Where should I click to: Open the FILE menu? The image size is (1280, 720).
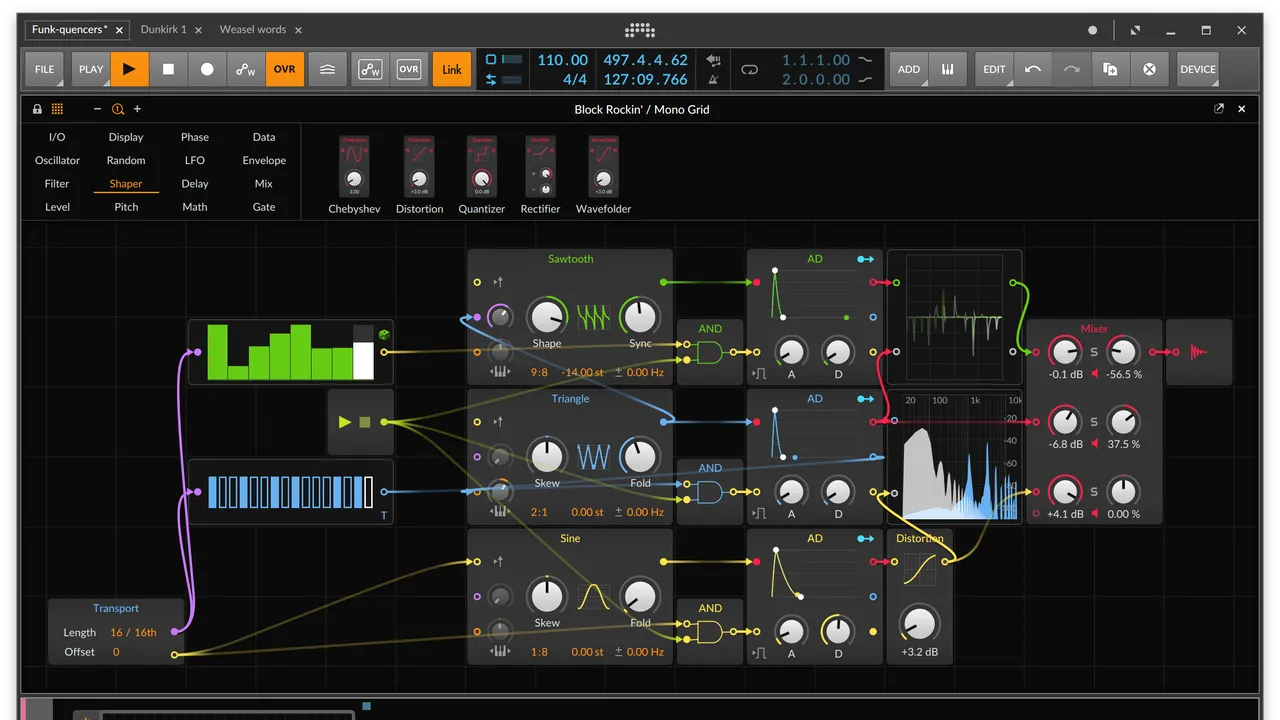pos(44,69)
